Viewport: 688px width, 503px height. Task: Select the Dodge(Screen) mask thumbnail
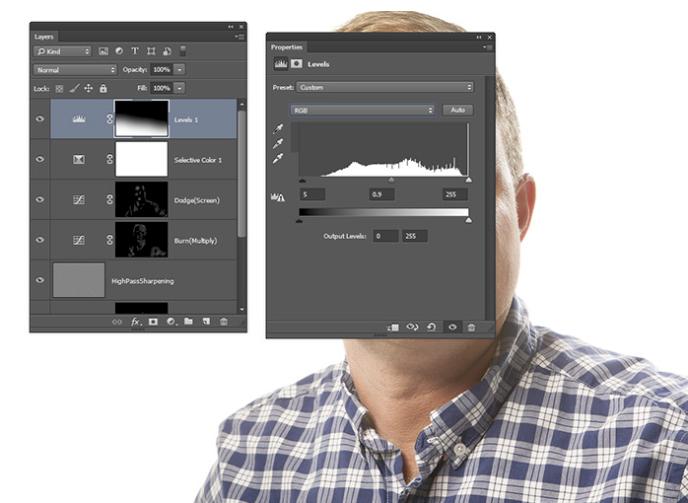pos(141,199)
